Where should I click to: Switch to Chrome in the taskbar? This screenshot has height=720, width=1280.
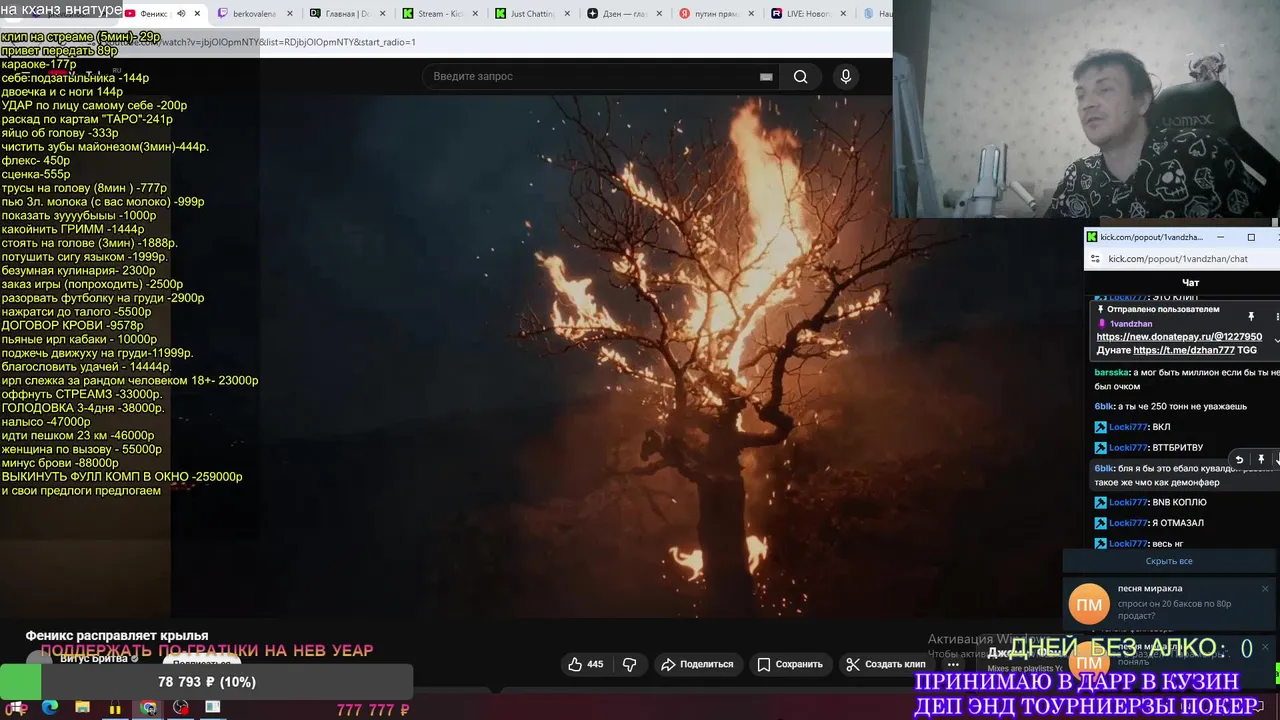(x=148, y=708)
